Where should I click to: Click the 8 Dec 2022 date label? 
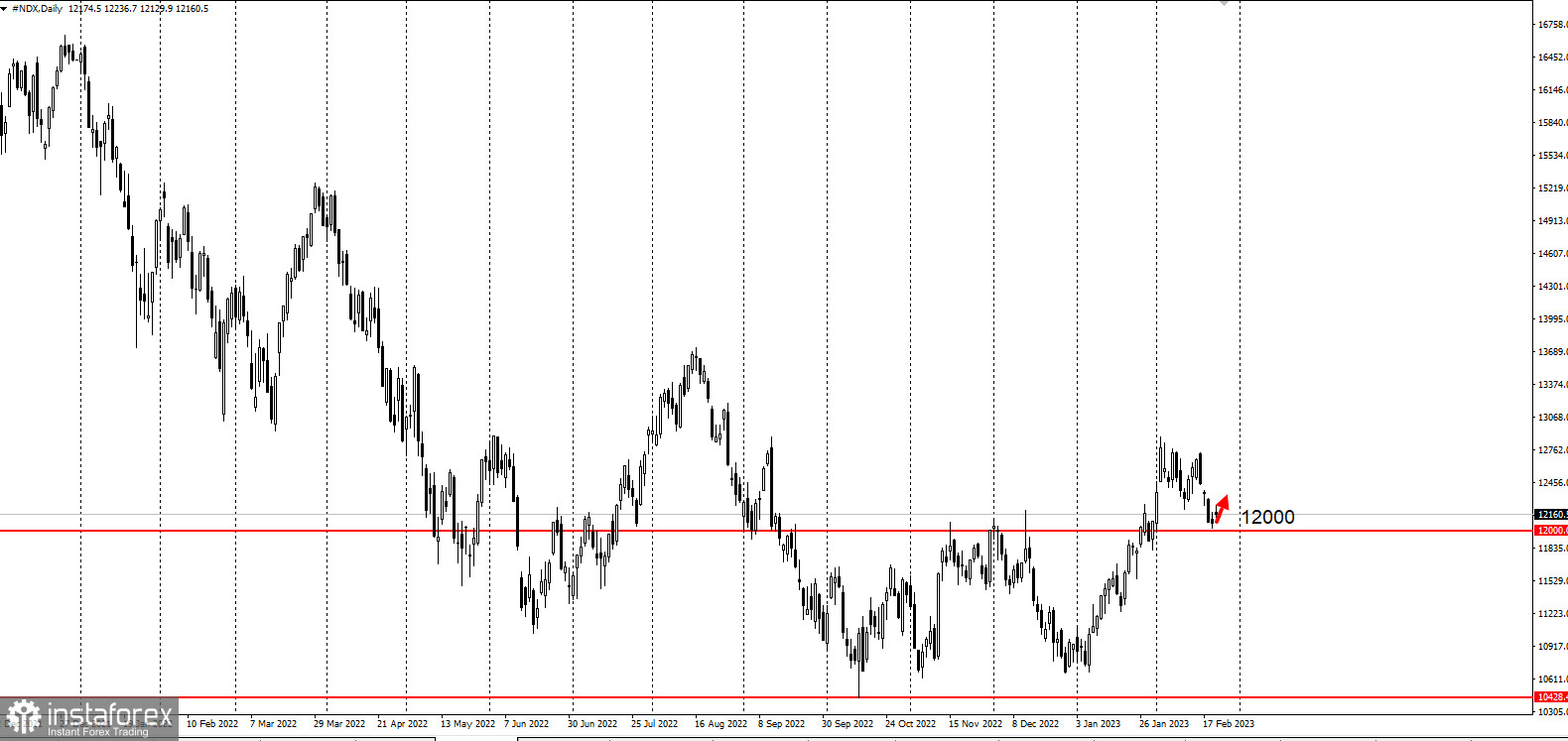pyautogui.click(x=1035, y=724)
